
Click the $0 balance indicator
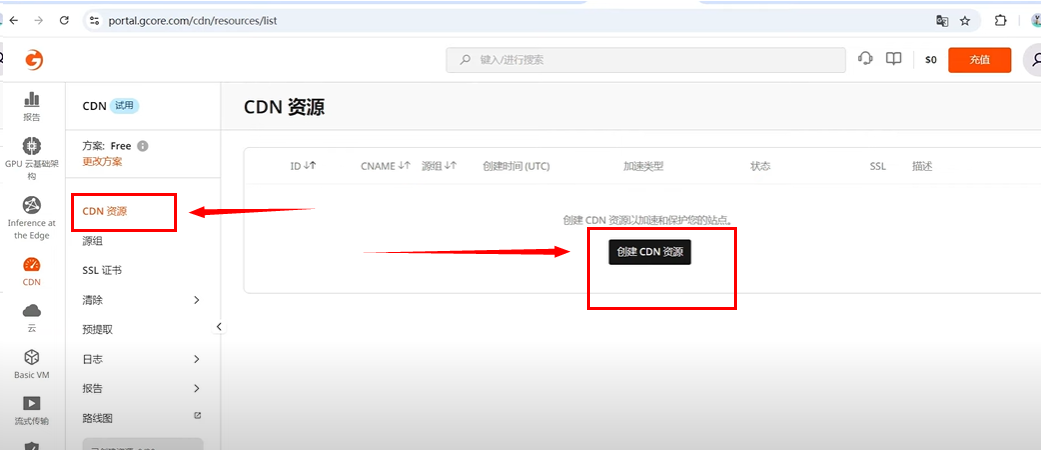(x=931, y=60)
